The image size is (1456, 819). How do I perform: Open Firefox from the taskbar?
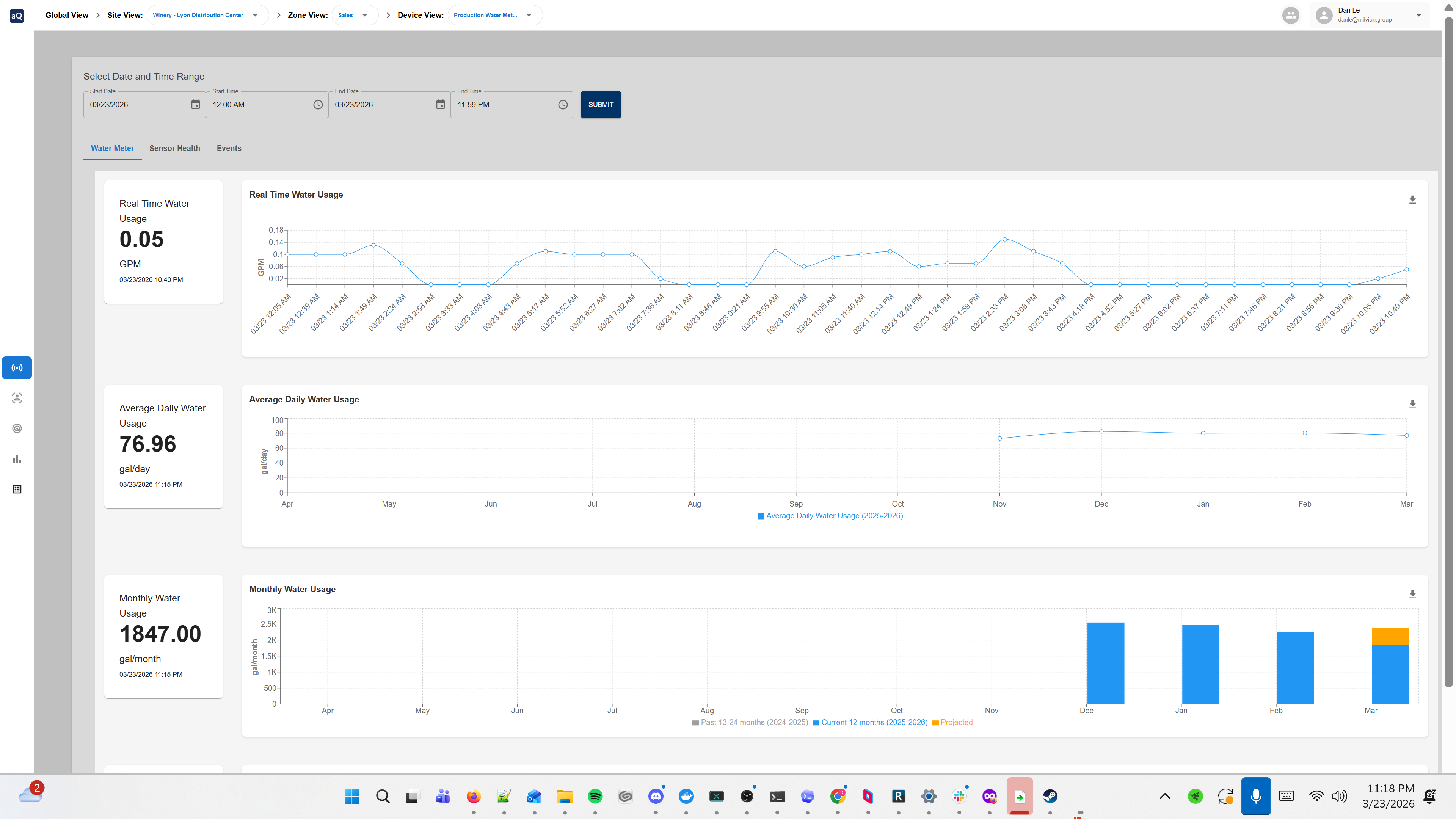pos(474,796)
